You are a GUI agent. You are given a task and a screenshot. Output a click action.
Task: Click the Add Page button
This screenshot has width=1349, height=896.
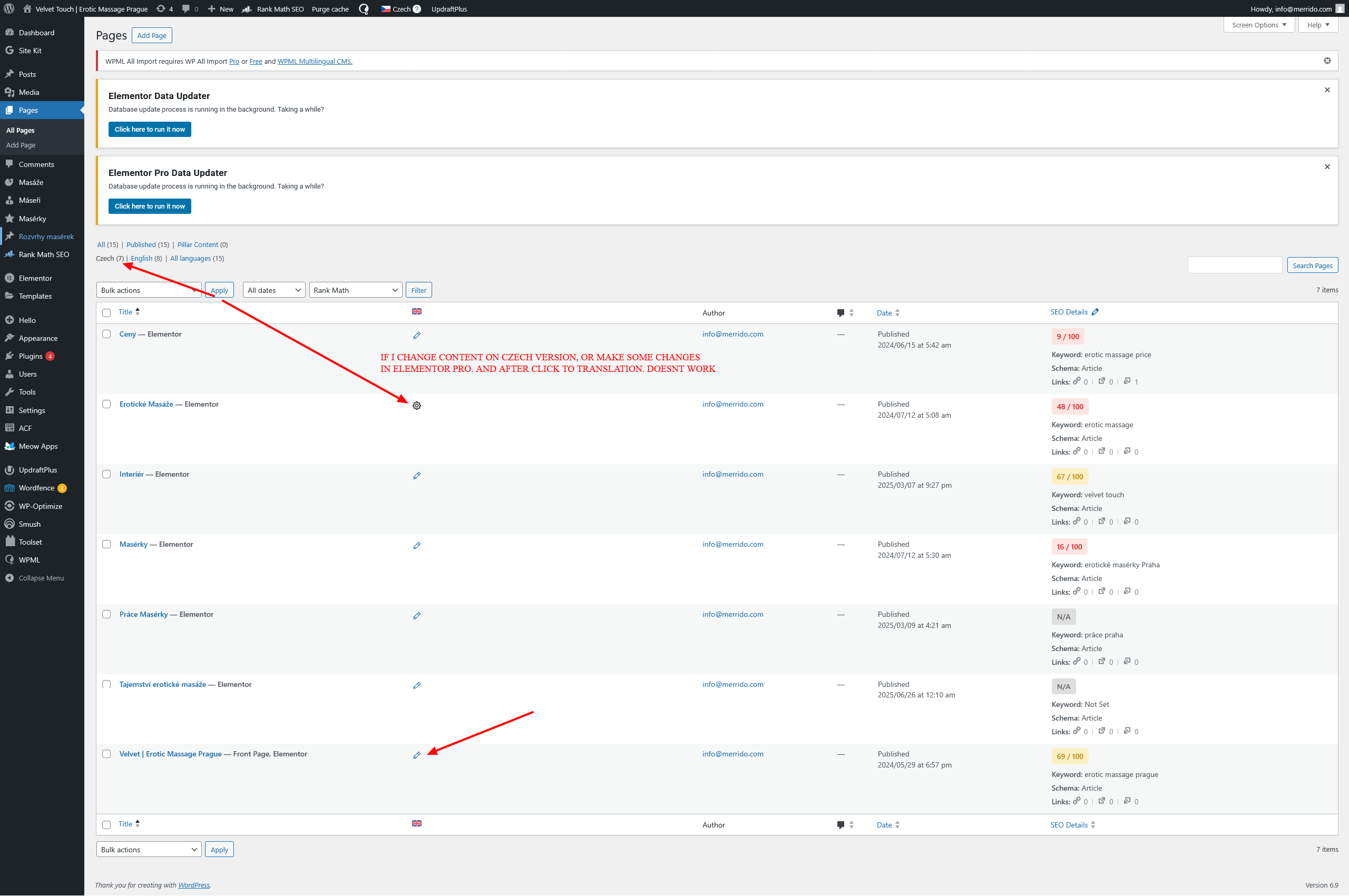[x=151, y=35]
